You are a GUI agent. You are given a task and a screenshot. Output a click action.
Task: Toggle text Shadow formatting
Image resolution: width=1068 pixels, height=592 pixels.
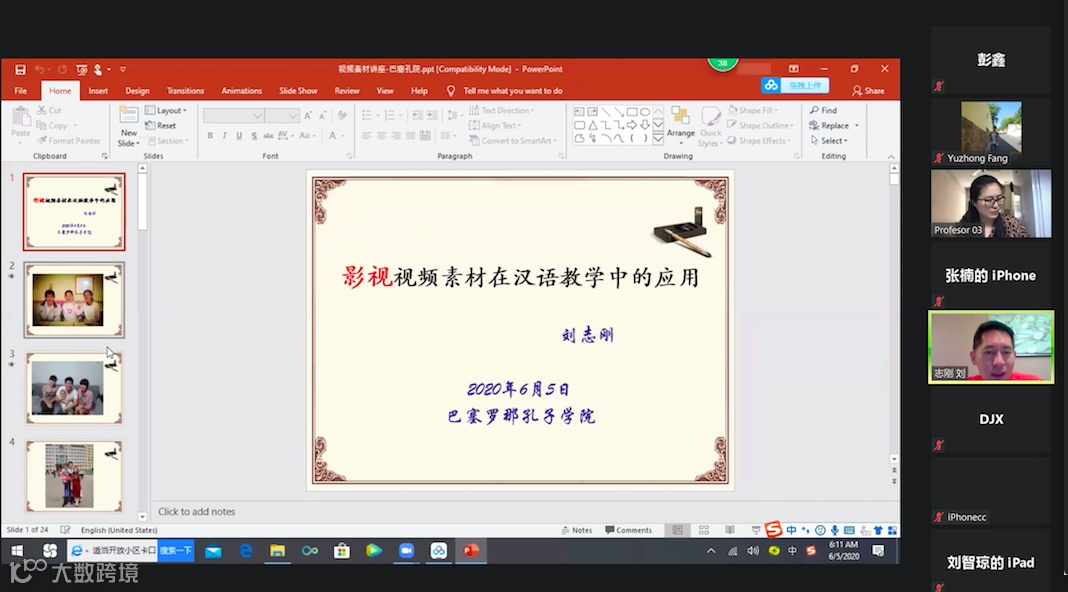pyautogui.click(x=254, y=136)
